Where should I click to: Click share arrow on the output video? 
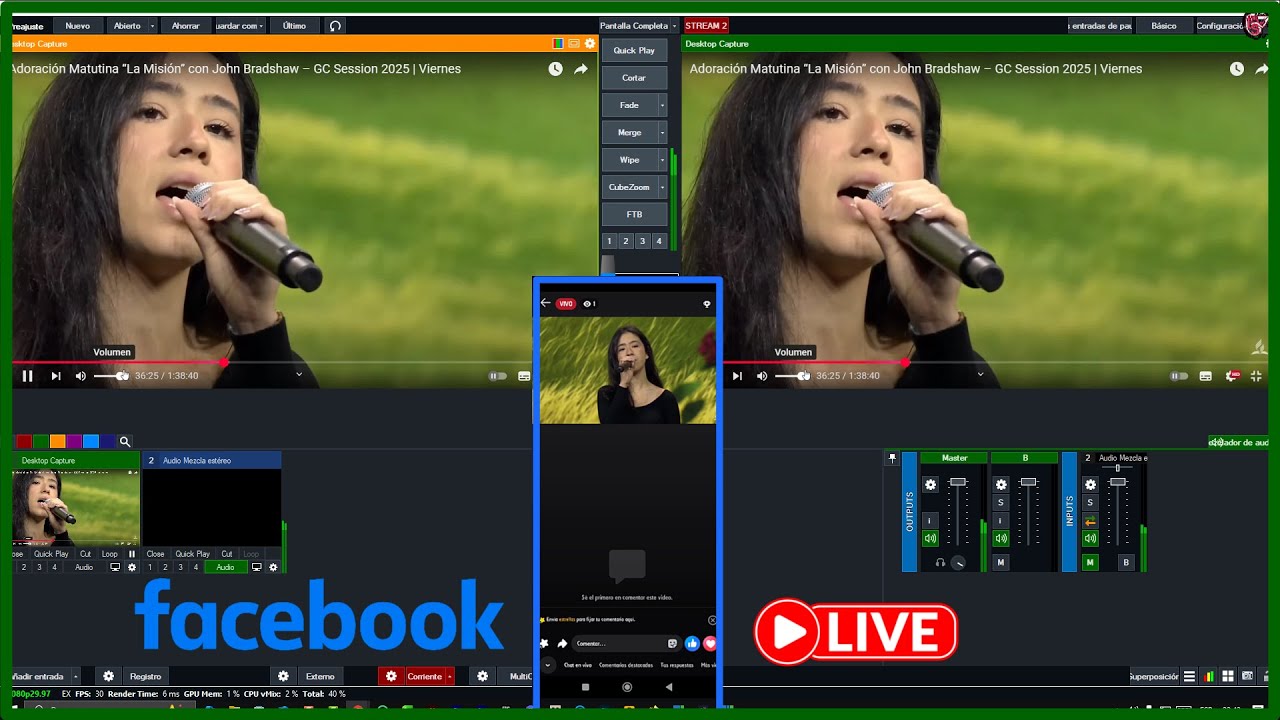(x=1262, y=69)
